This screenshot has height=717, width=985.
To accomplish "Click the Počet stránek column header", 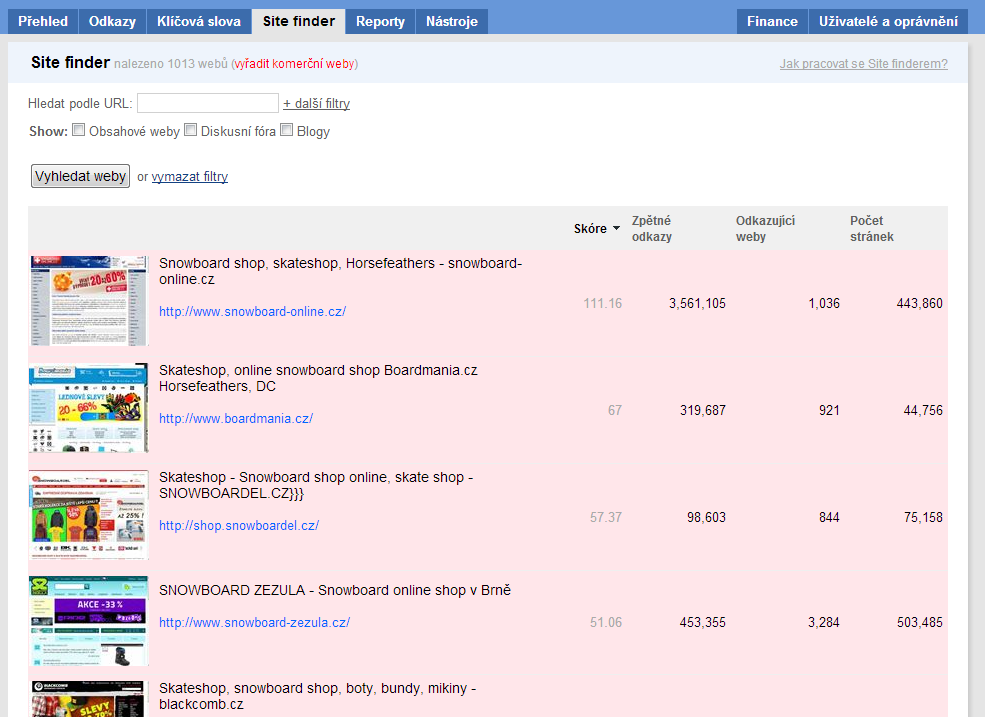I will tap(872, 229).
